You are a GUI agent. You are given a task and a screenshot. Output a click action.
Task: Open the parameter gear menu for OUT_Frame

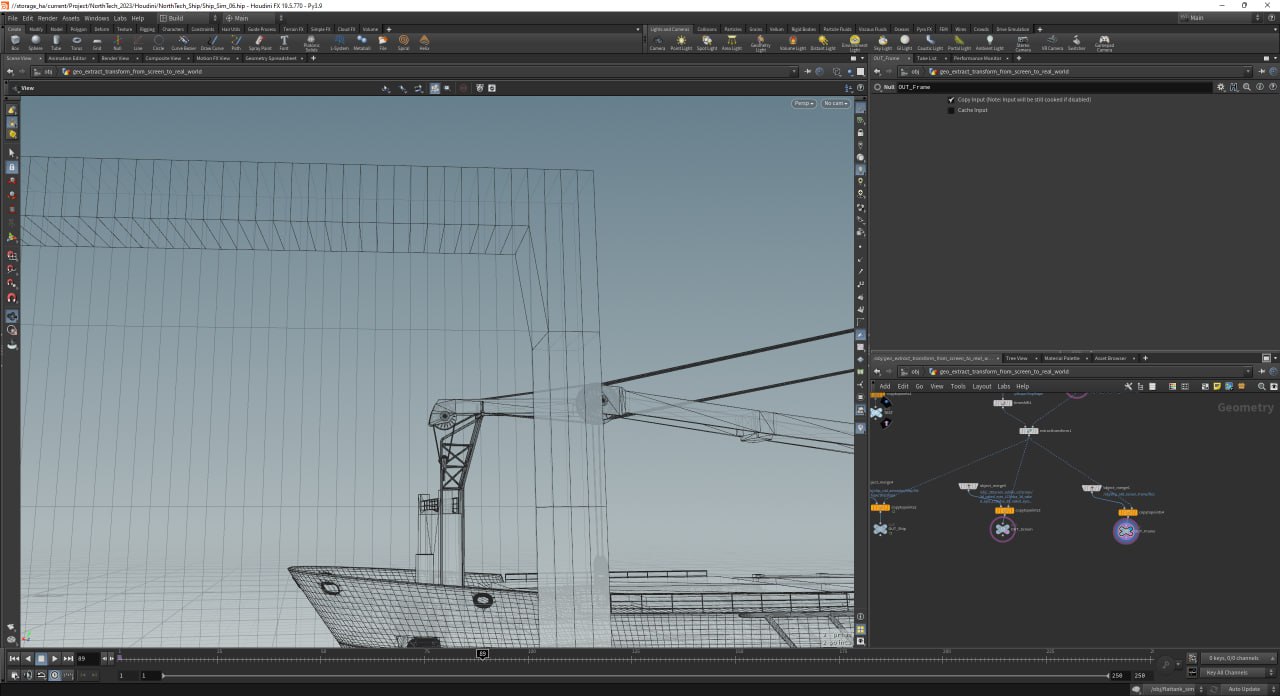pos(1220,87)
